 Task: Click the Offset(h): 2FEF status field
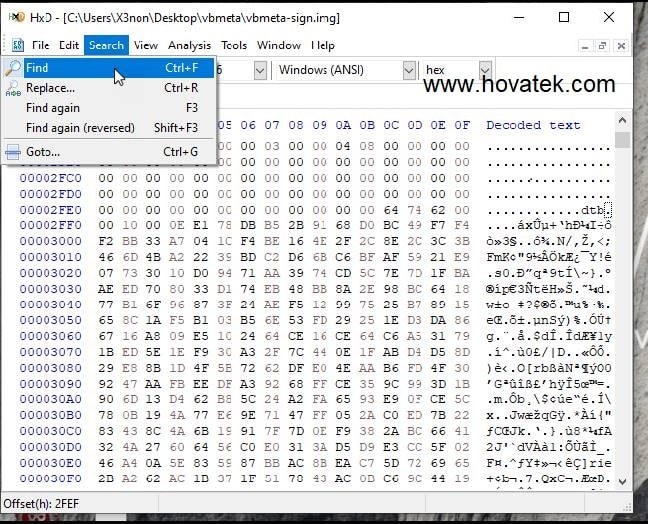point(41,504)
